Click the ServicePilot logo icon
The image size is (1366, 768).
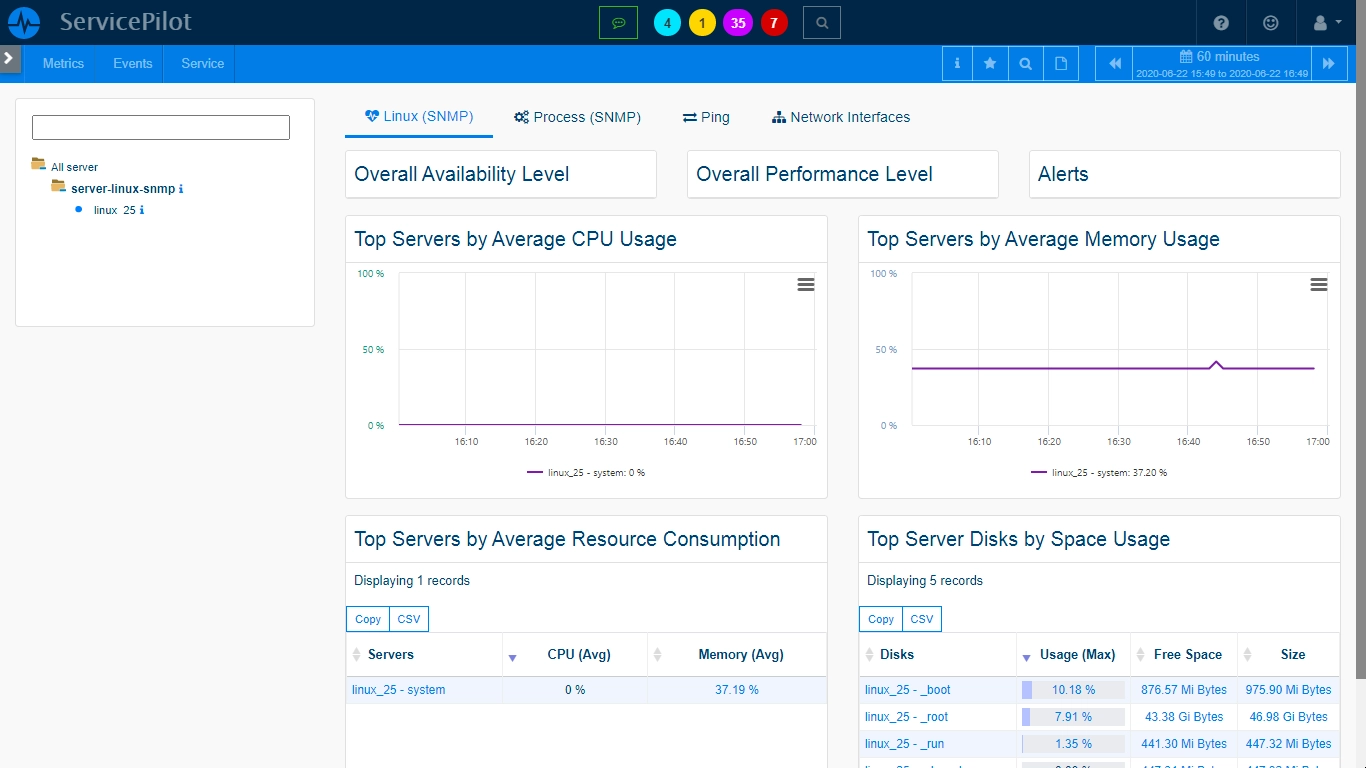pos(24,22)
